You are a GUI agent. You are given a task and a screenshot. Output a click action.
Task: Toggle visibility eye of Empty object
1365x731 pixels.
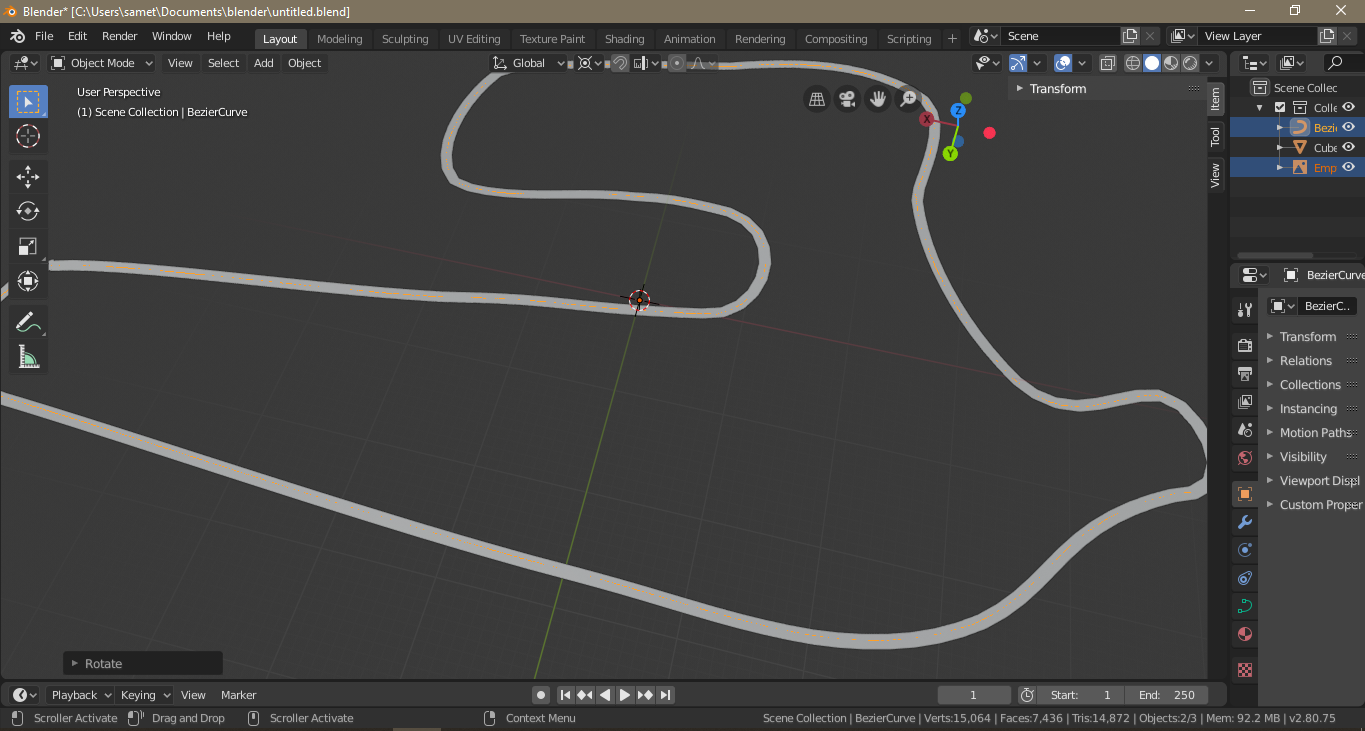click(1348, 167)
